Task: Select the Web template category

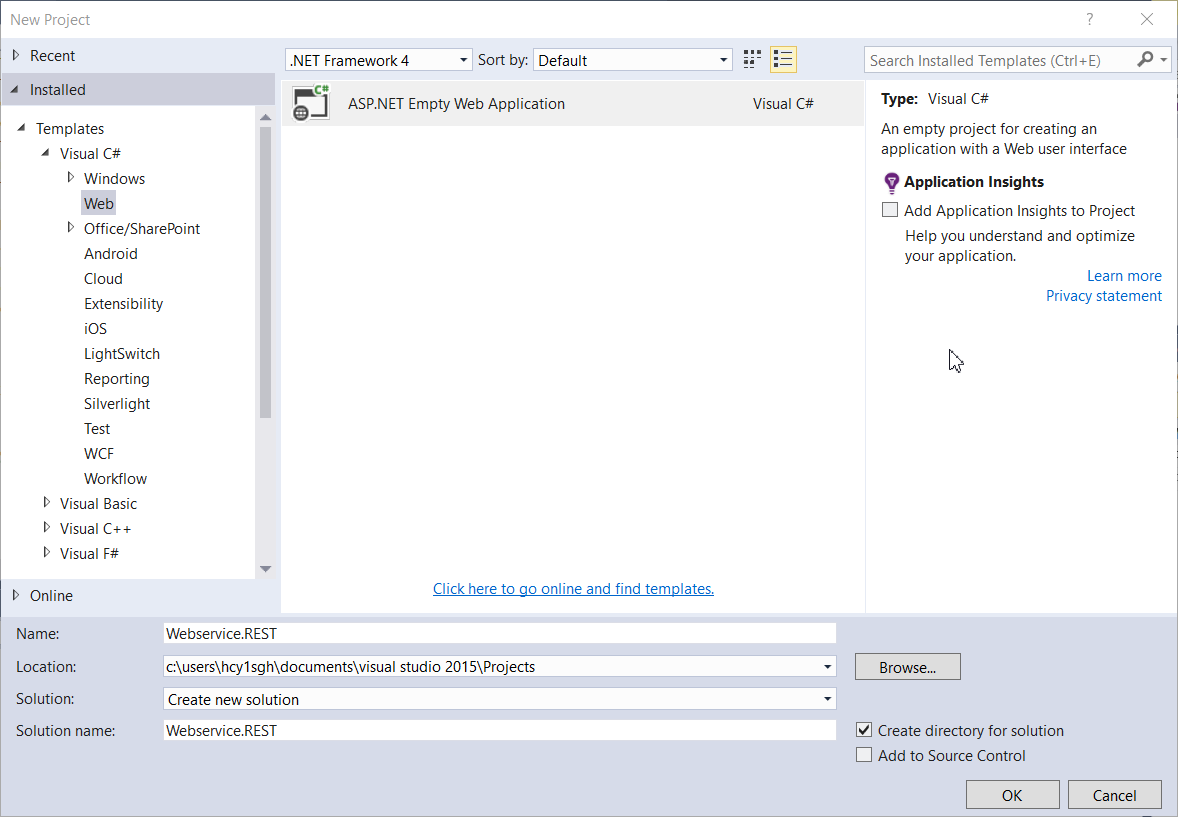Action: (x=98, y=204)
